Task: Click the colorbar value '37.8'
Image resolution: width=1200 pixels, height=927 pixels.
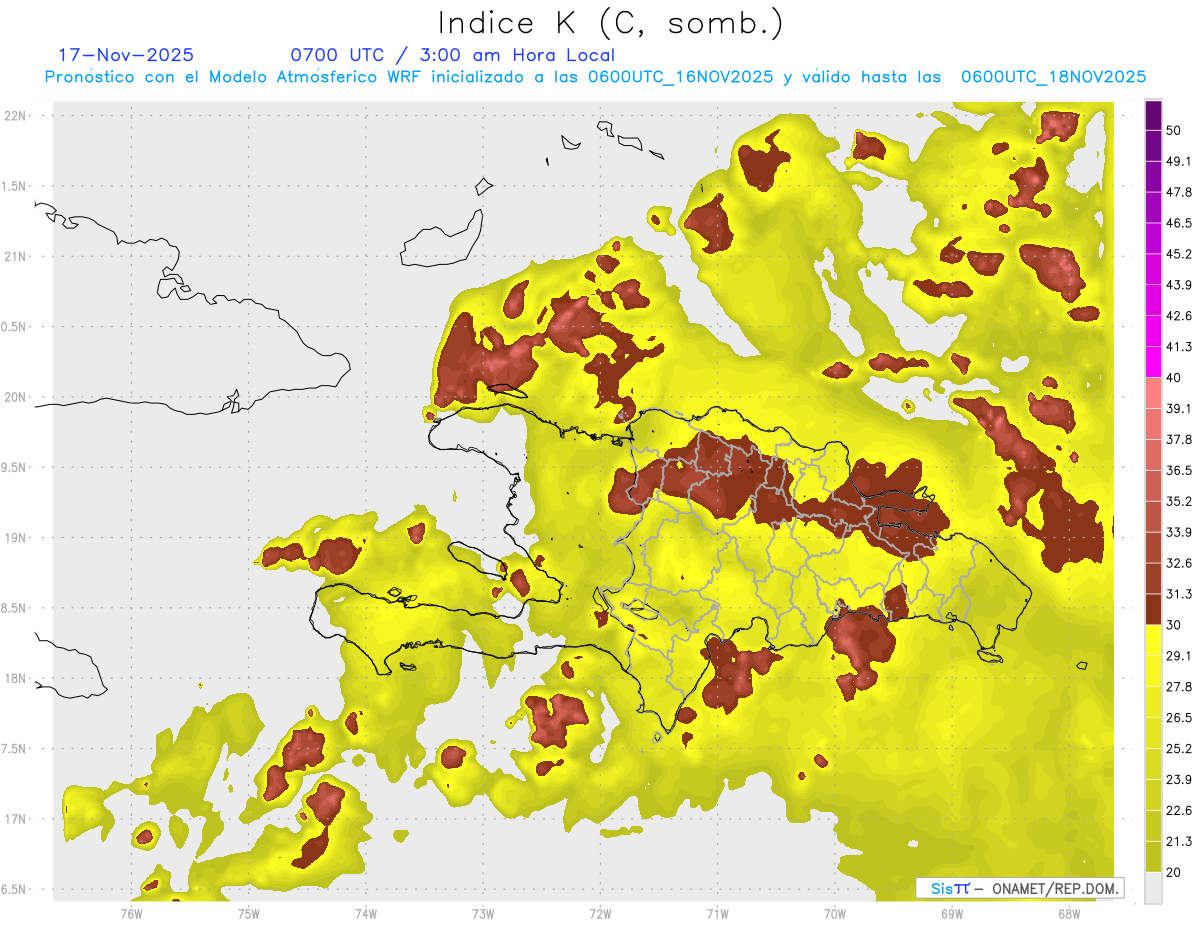Action: pos(1179,439)
